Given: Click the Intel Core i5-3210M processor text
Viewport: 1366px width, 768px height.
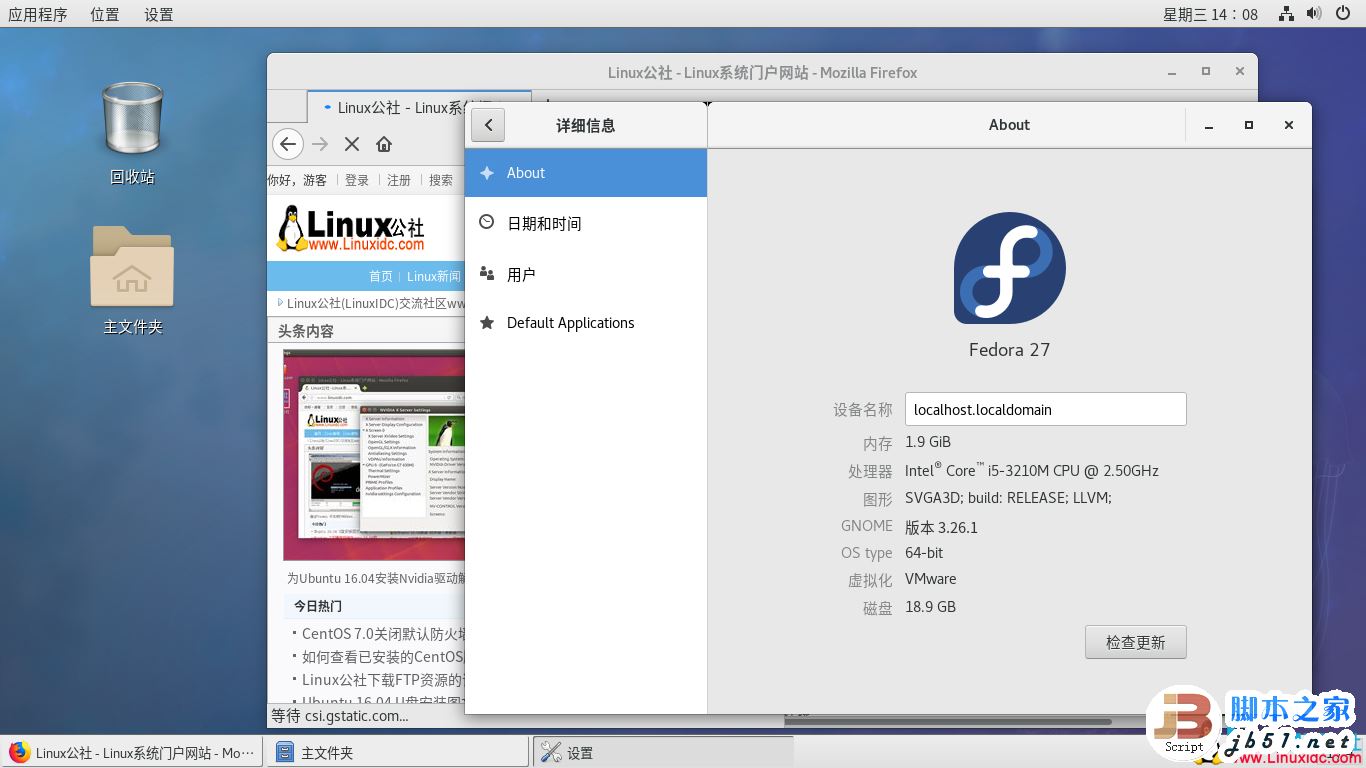Looking at the screenshot, I should pyautogui.click(x=1032, y=470).
